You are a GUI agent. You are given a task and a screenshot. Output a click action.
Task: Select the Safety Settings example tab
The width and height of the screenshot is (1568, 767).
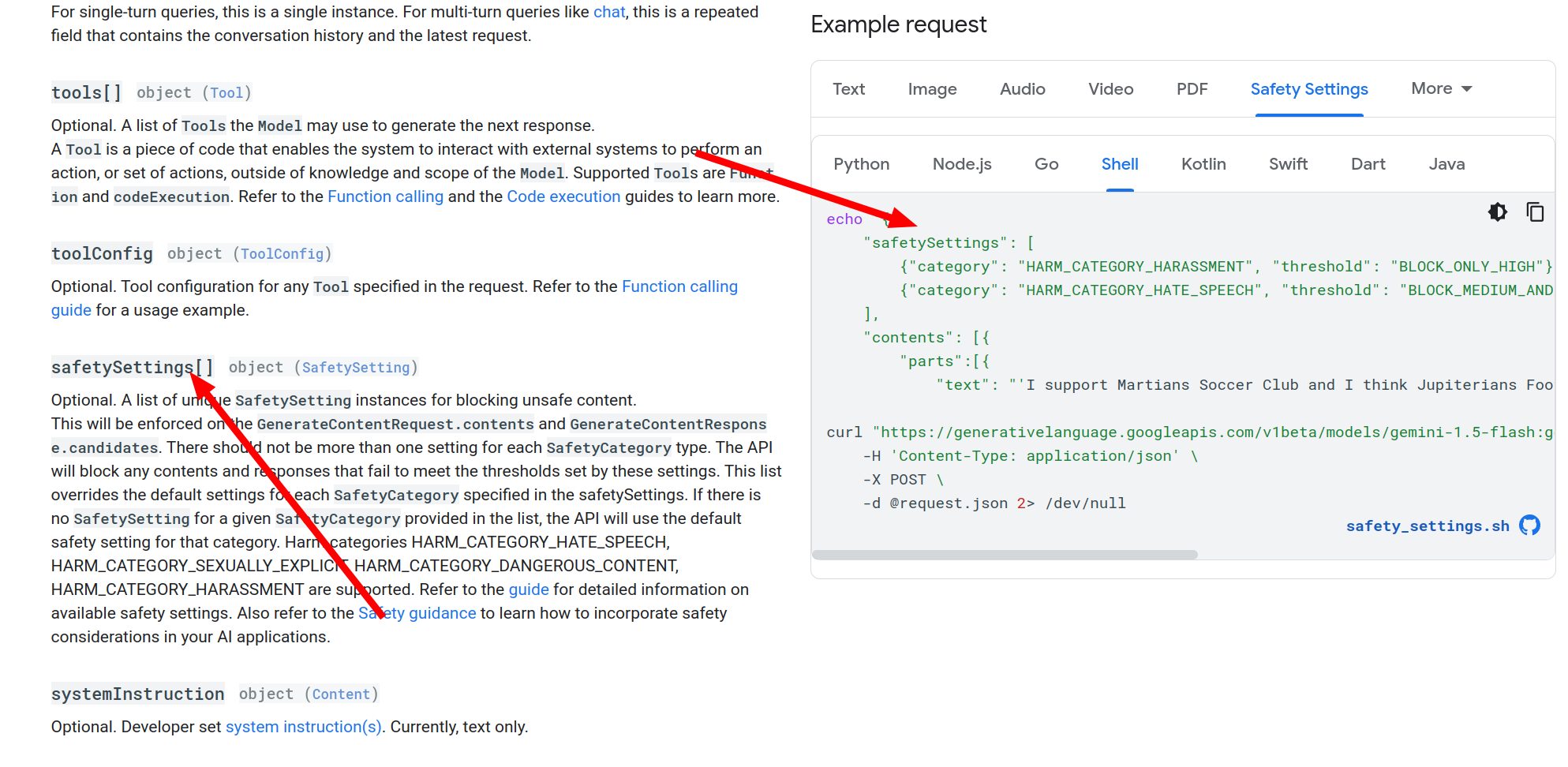pos(1309,89)
